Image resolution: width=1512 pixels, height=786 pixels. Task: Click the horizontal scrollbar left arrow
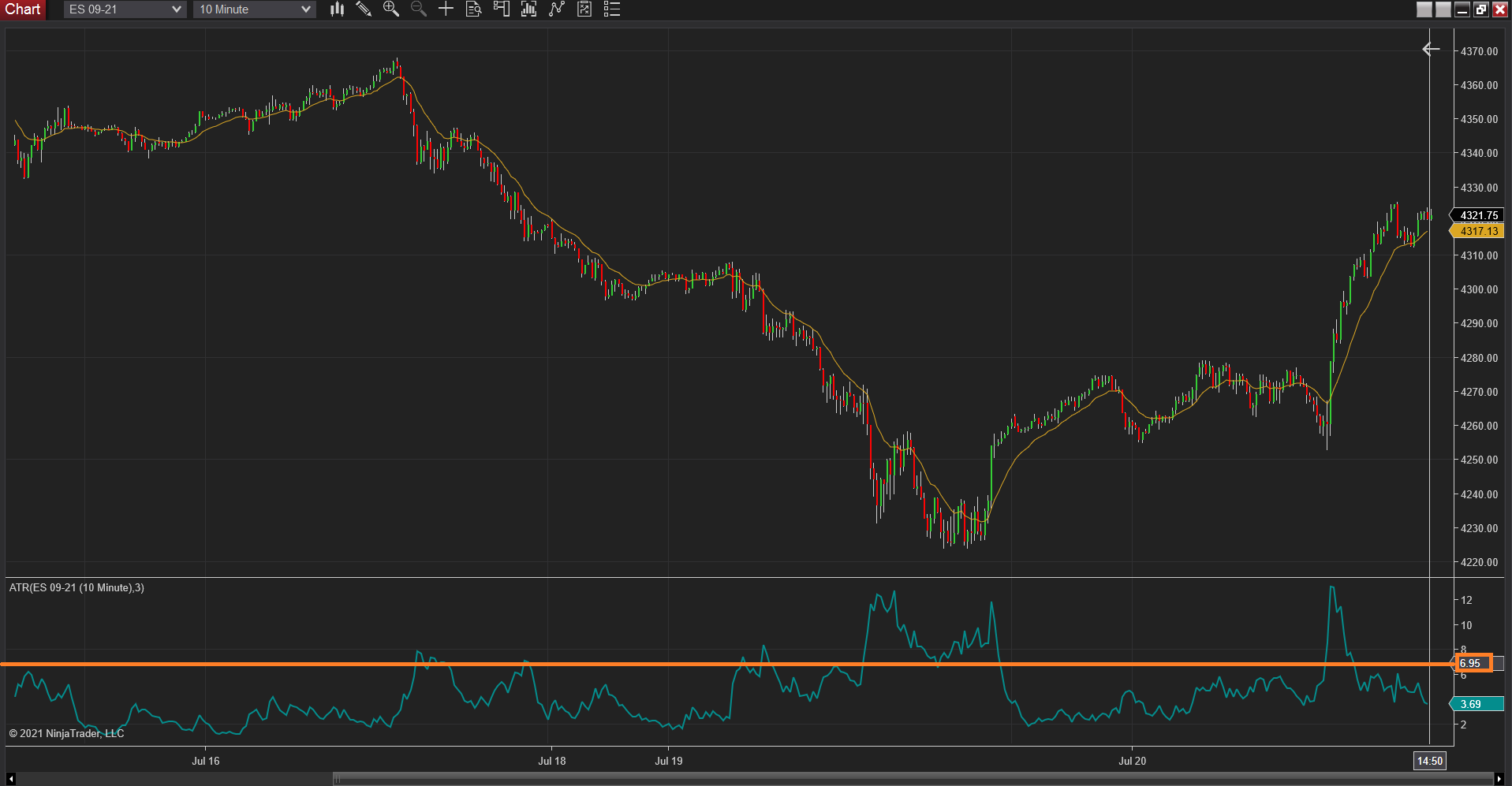coord(11,780)
